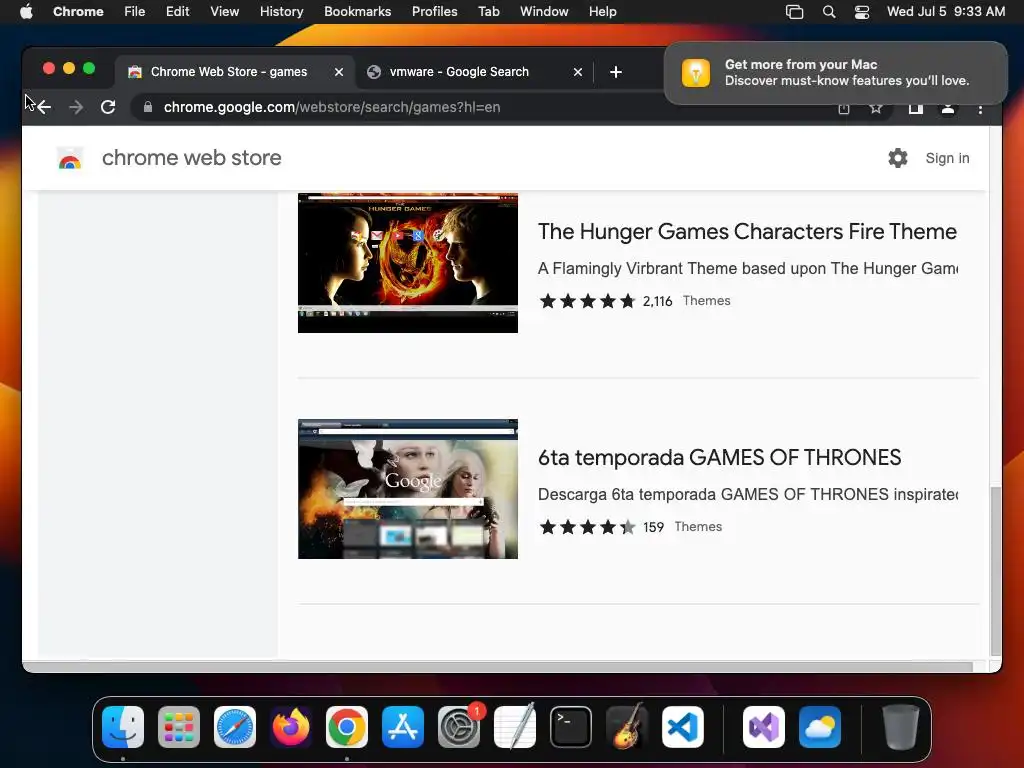Image resolution: width=1024 pixels, height=768 pixels.
Task: Open the Edit menu
Action: point(177,12)
